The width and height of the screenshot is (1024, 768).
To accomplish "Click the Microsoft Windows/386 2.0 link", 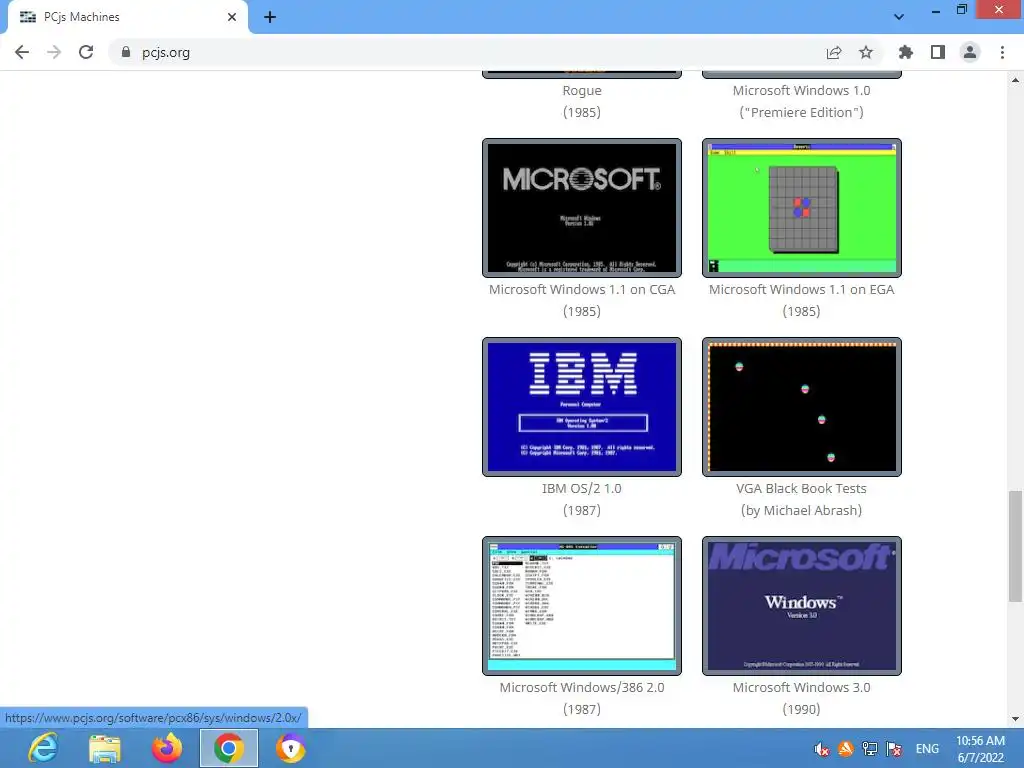I will coord(582,688).
